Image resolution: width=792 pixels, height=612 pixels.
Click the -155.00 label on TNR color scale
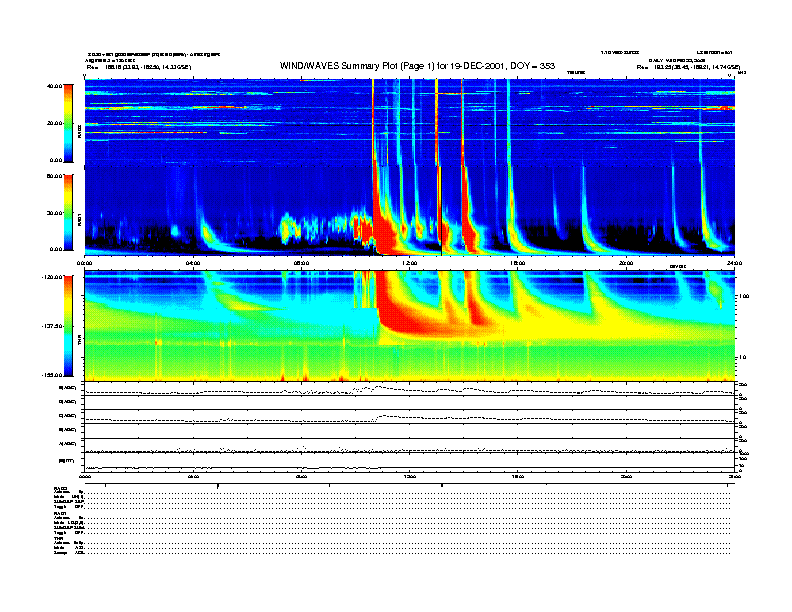(52, 375)
